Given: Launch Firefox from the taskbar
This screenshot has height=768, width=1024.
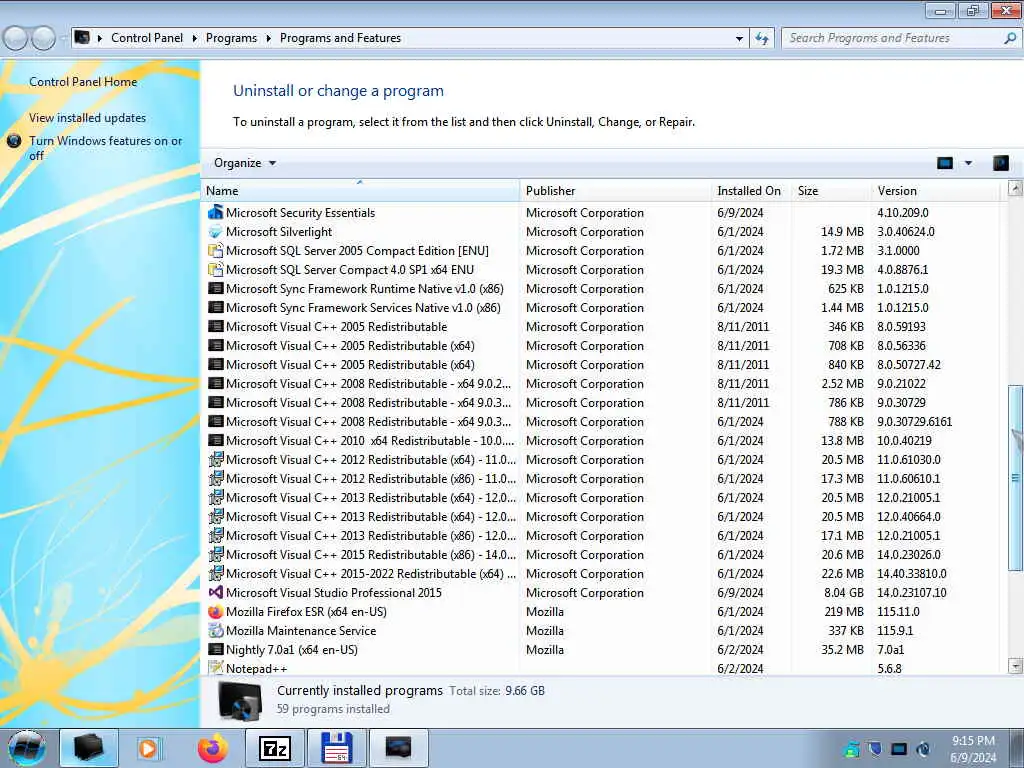Looking at the screenshot, I should coord(213,748).
